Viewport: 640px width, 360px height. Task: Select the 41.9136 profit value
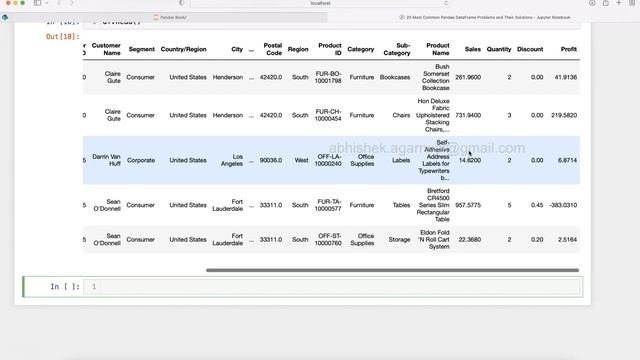pos(566,77)
